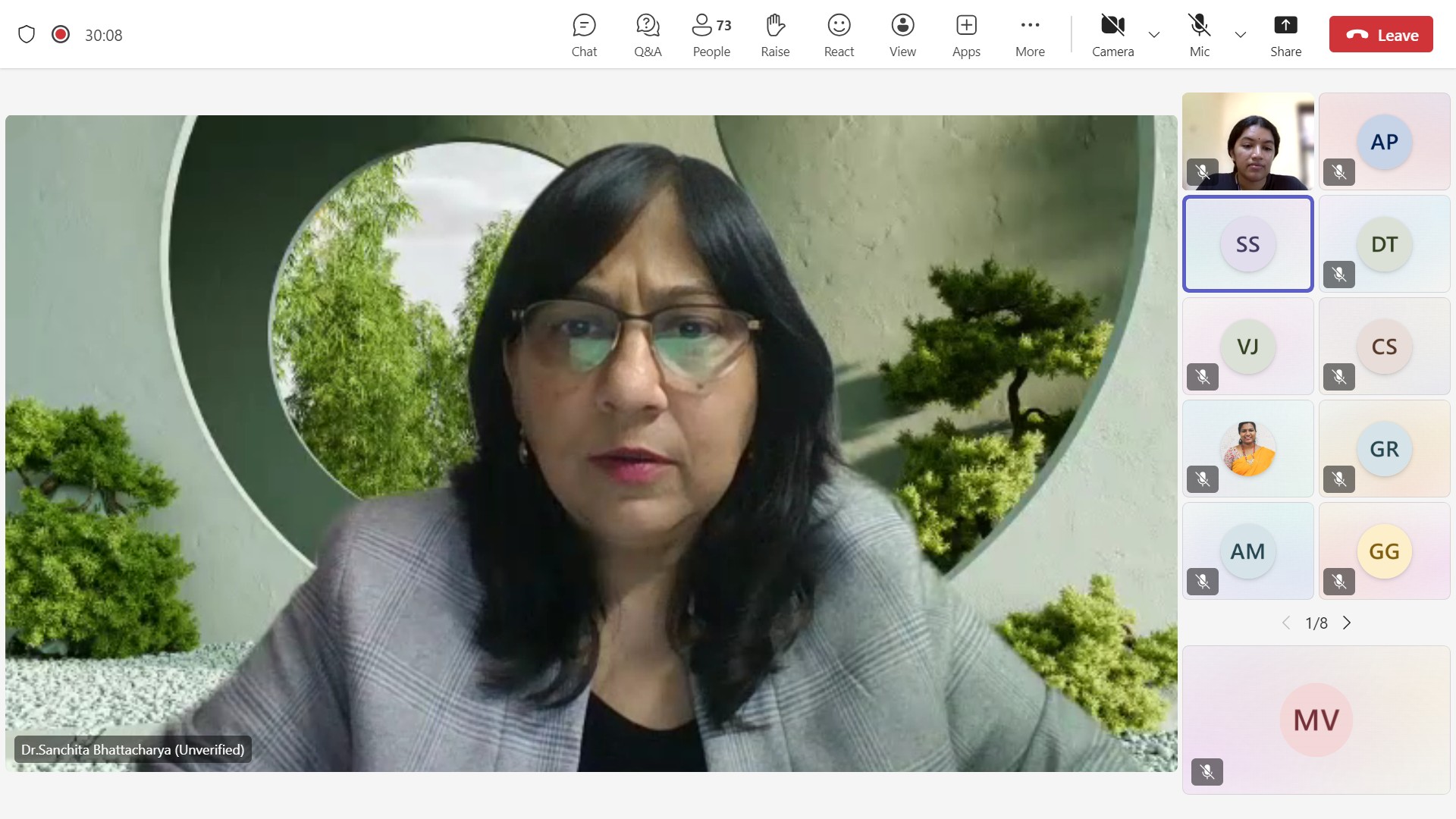Open the React emoji picker
1456x819 pixels.
pos(839,35)
